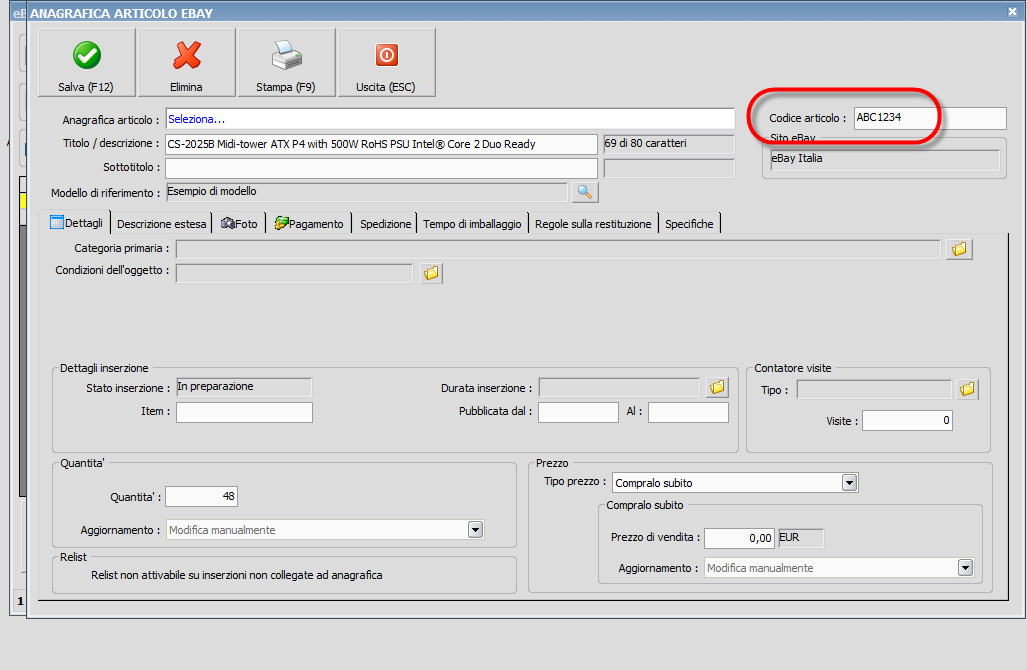Click the Relist non attivabile message text
1027x670 pixels.
point(236,575)
